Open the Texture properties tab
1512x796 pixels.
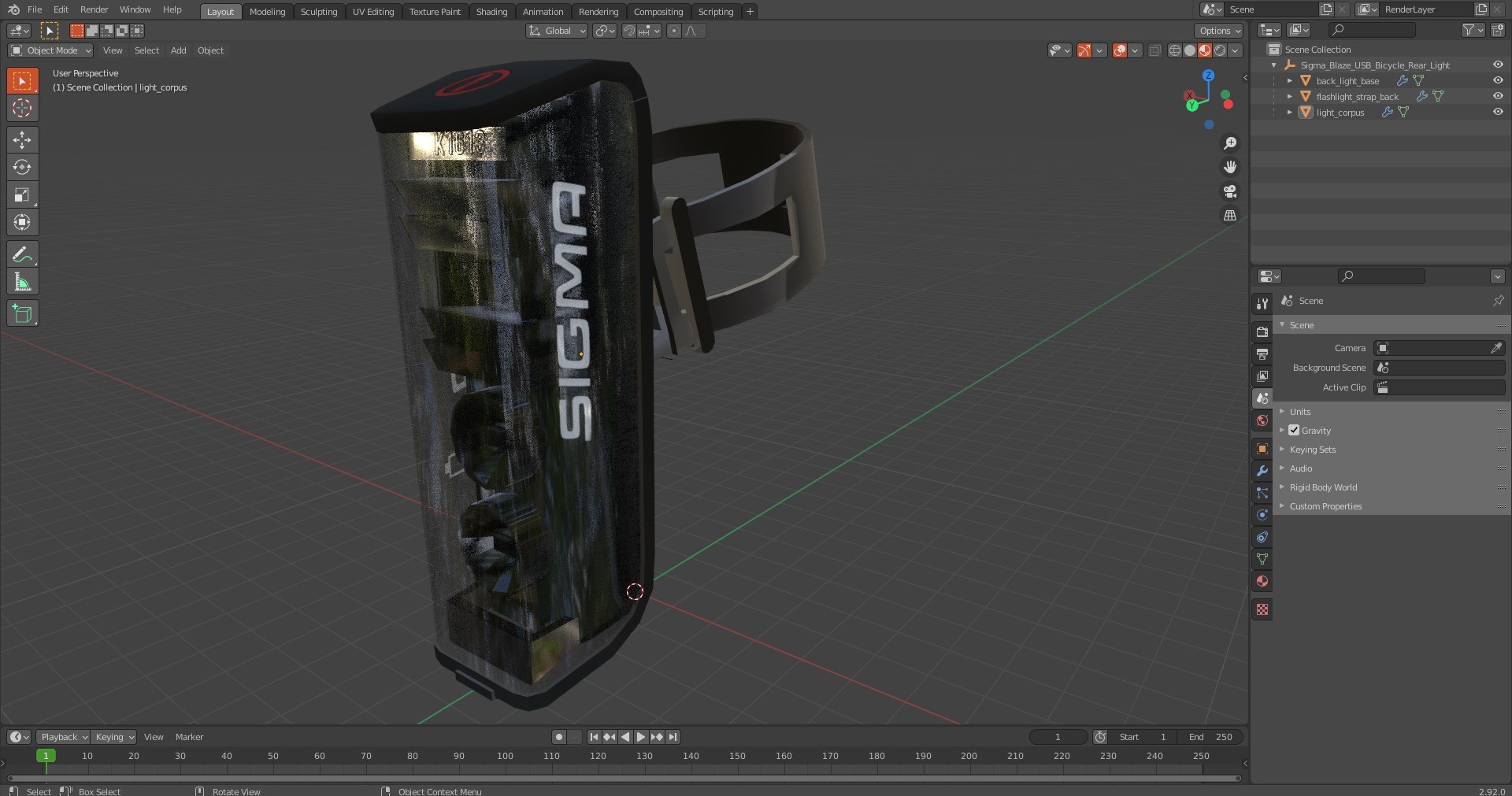[1262, 609]
